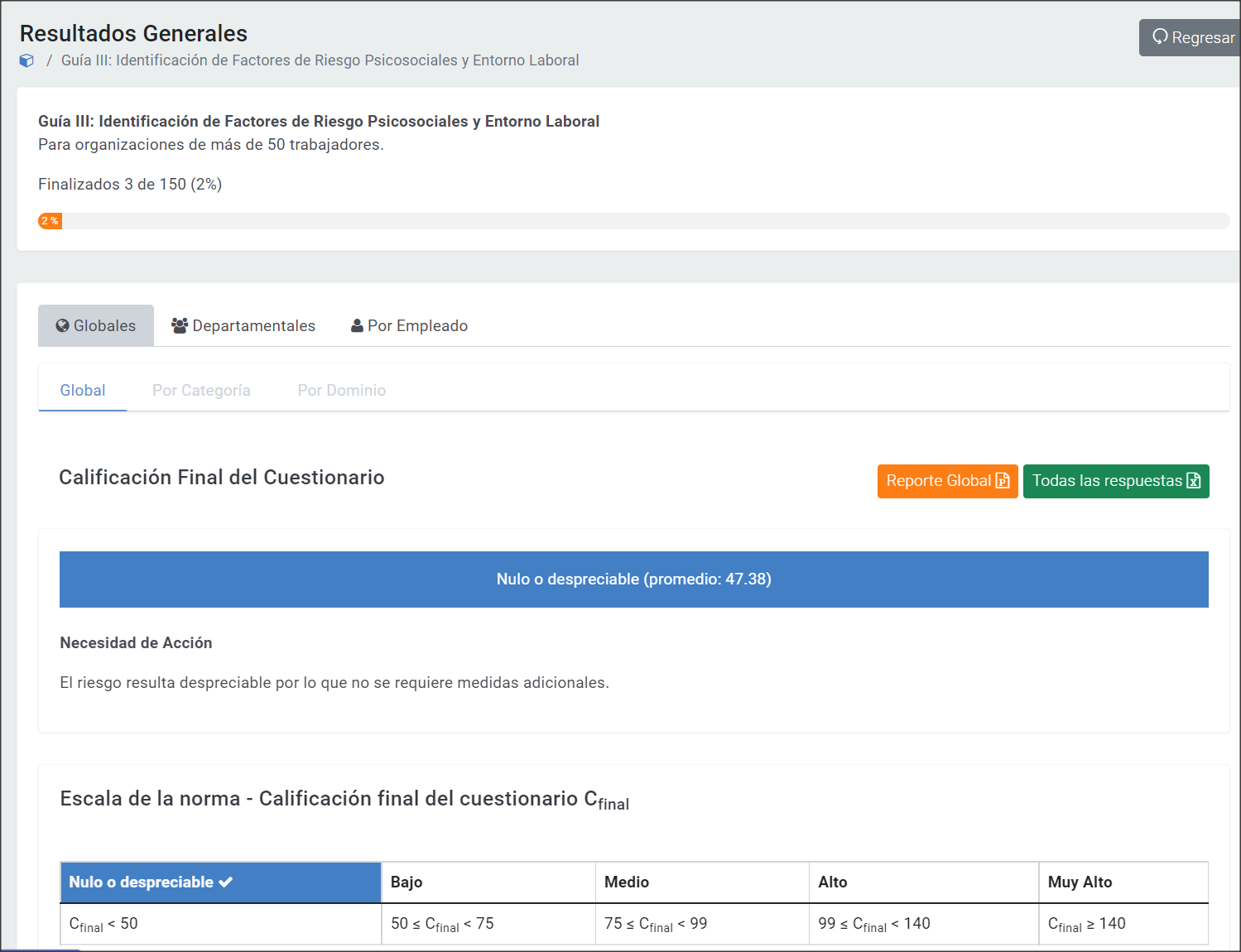The height and width of the screenshot is (952, 1241).
Task: Click the Cfinal < 50 cell
Action: [221, 924]
